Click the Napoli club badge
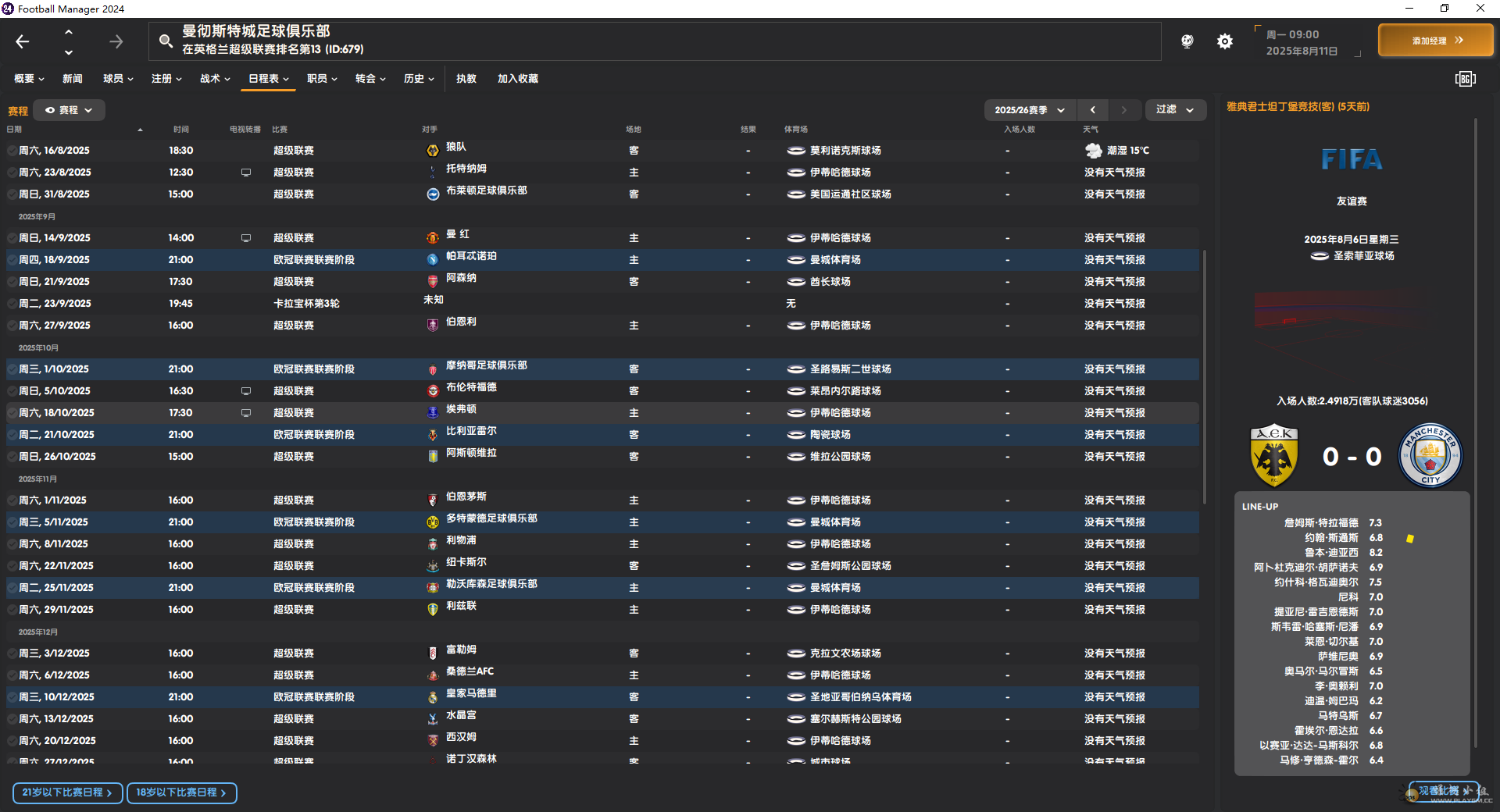This screenshot has width=1500, height=812. coord(433,260)
